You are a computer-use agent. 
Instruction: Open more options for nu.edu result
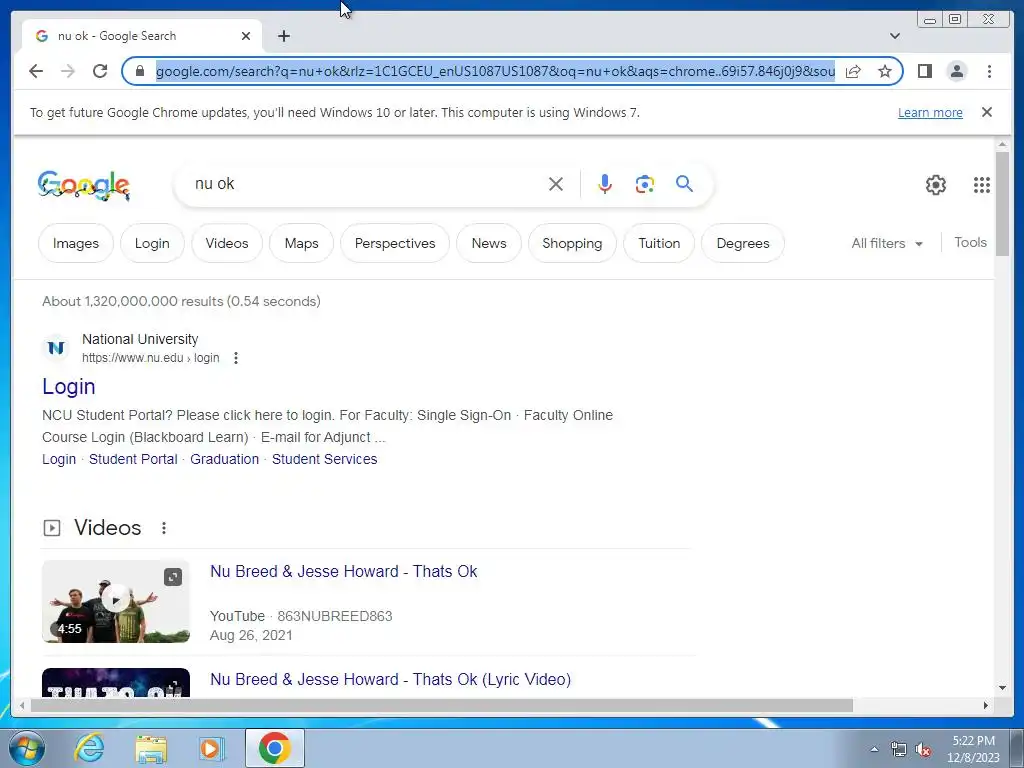click(x=236, y=358)
